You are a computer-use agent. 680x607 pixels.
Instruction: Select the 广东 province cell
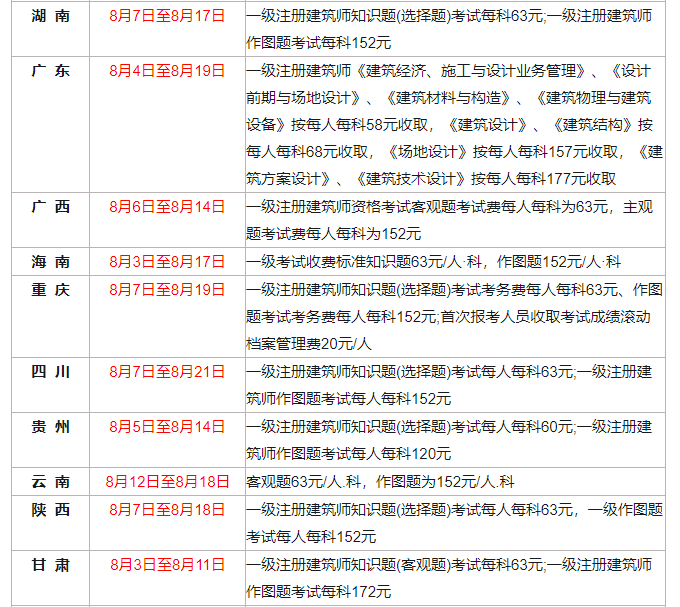tap(50, 71)
